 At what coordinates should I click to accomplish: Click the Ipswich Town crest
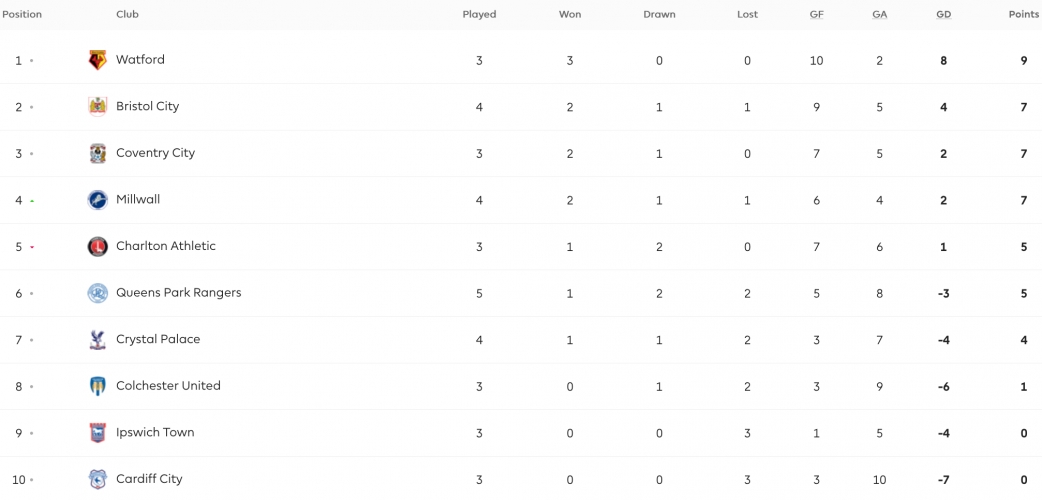98,433
